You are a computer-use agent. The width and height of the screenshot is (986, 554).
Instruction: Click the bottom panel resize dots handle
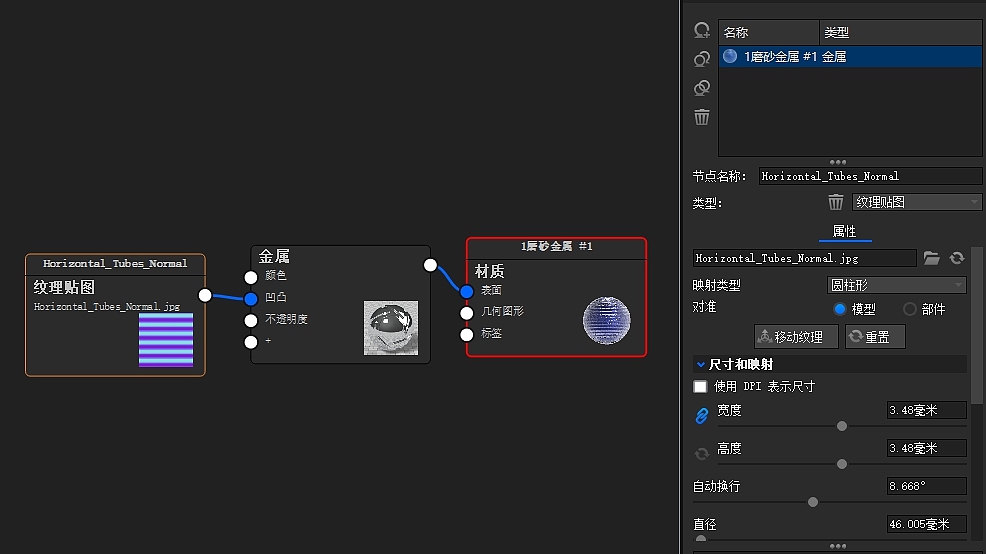click(x=838, y=546)
